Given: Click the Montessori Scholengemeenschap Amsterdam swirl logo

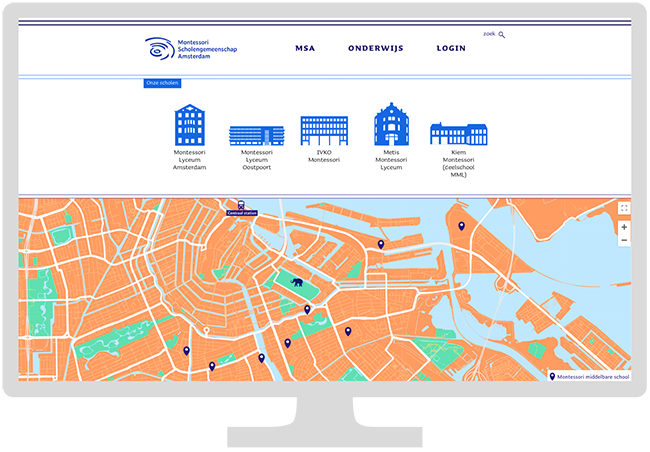Looking at the screenshot, I should [x=160, y=49].
